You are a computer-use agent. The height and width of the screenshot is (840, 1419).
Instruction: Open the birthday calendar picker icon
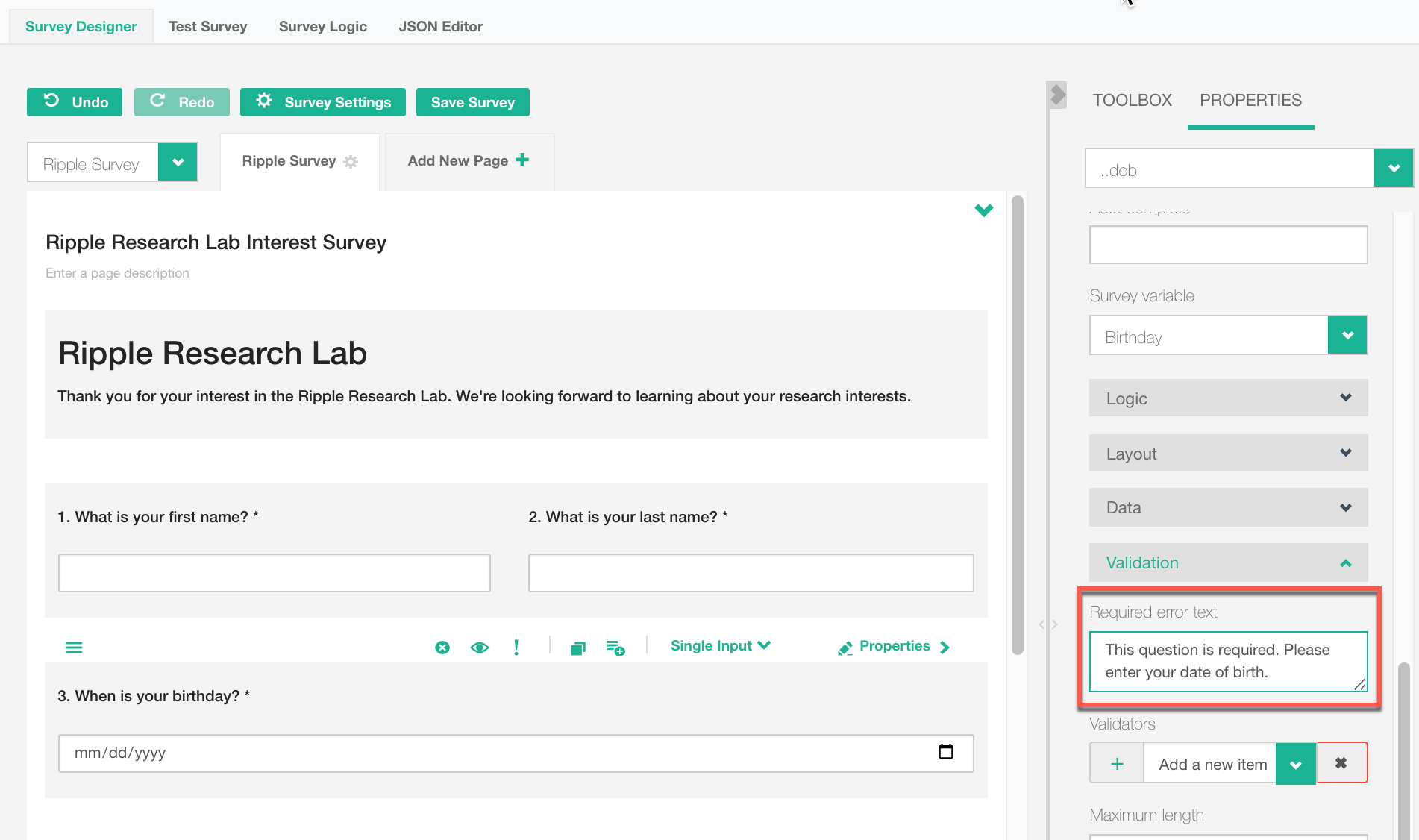(x=945, y=752)
